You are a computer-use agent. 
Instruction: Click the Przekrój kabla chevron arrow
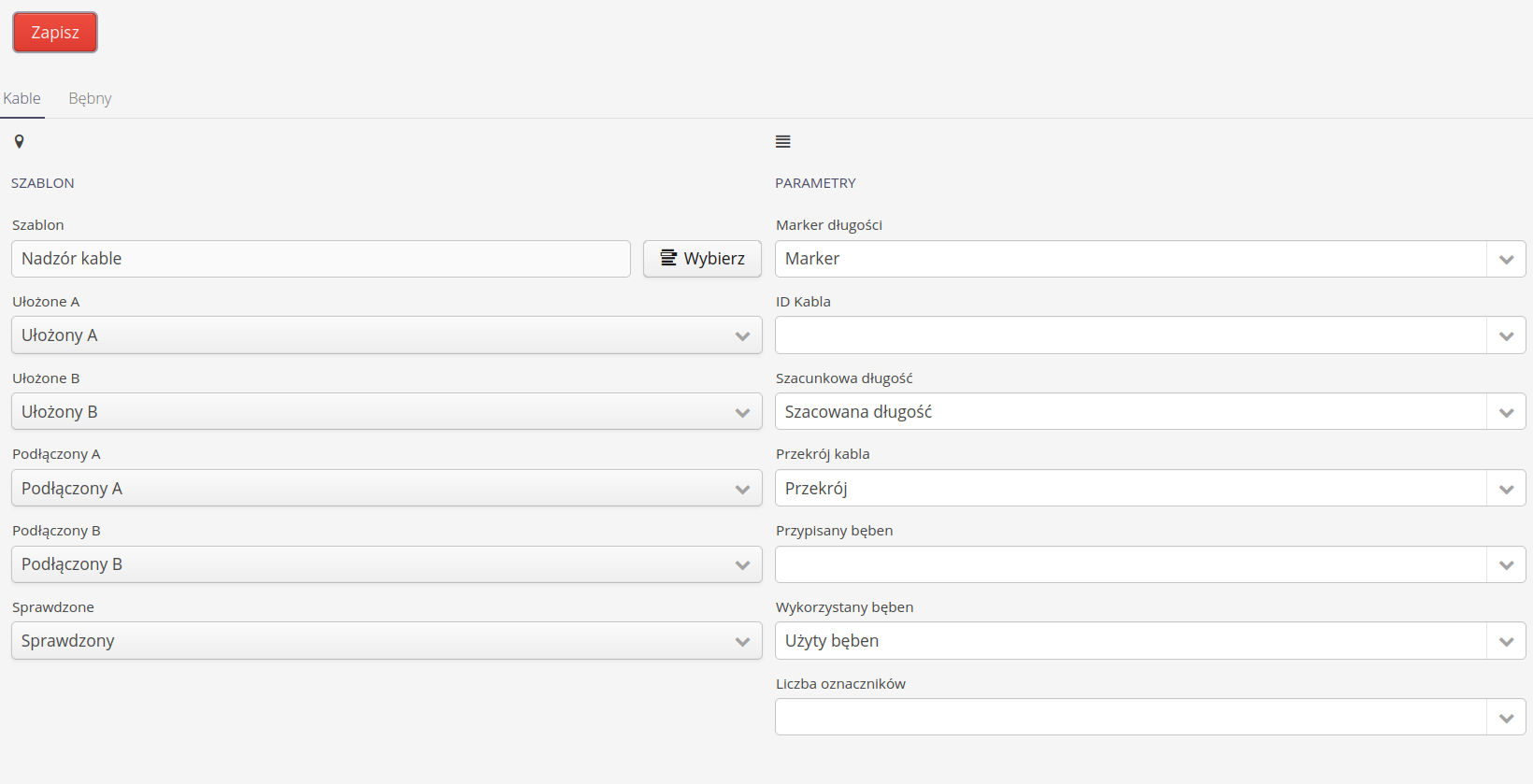[x=1506, y=489]
